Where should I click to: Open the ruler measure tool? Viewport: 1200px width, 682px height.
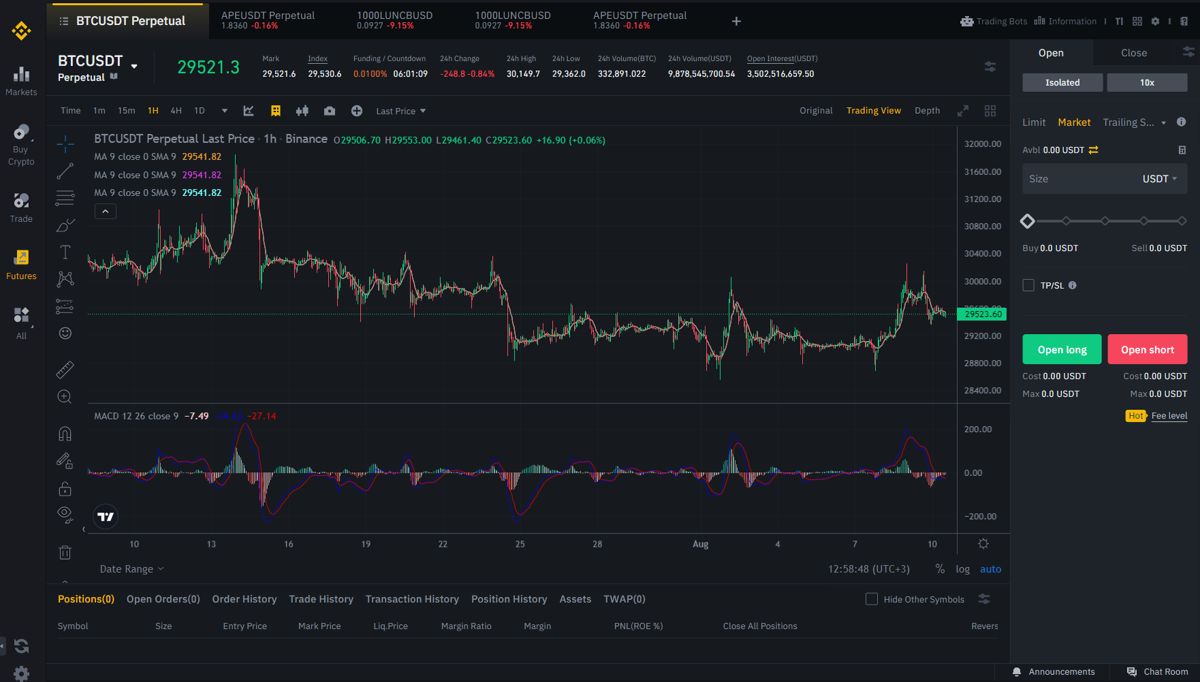coord(65,370)
